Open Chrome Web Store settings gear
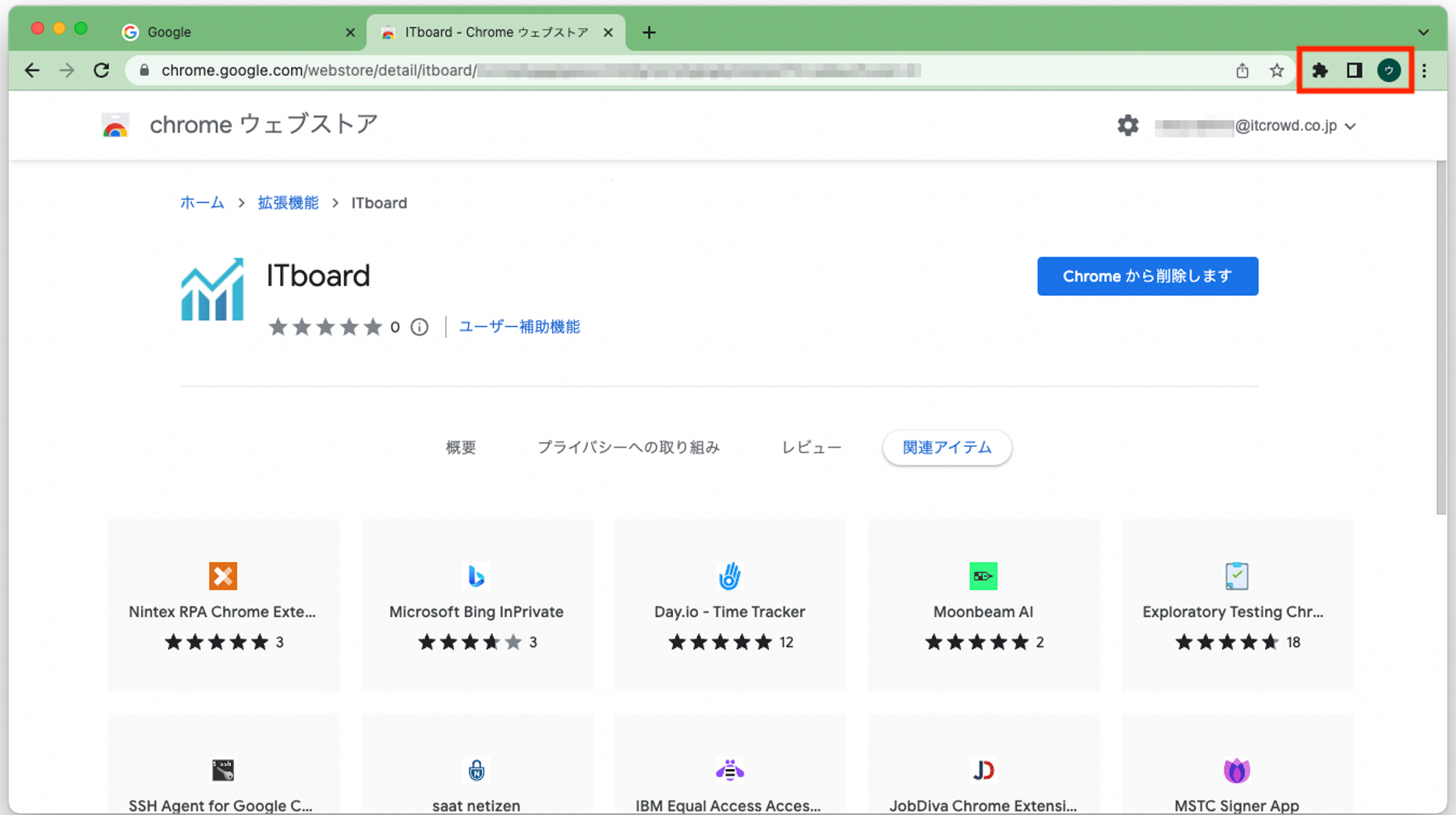Image resolution: width=1456 pixels, height=815 pixels. click(x=1128, y=126)
